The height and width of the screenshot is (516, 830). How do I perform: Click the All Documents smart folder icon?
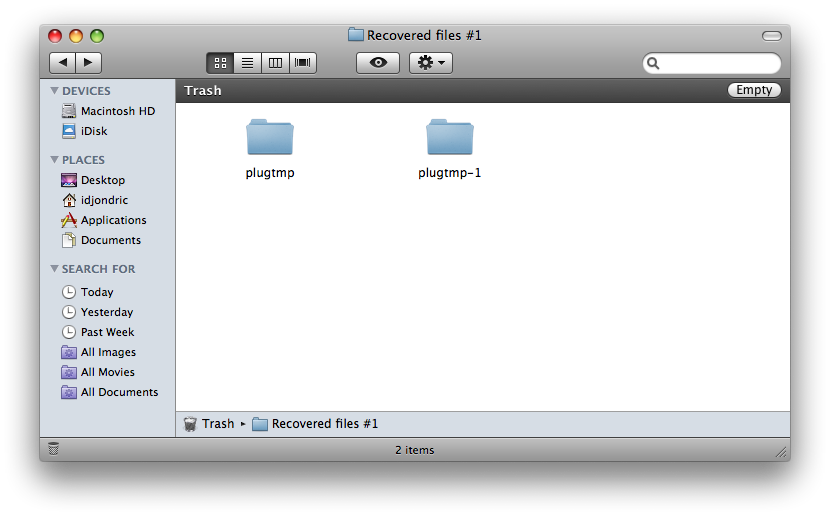tap(69, 392)
